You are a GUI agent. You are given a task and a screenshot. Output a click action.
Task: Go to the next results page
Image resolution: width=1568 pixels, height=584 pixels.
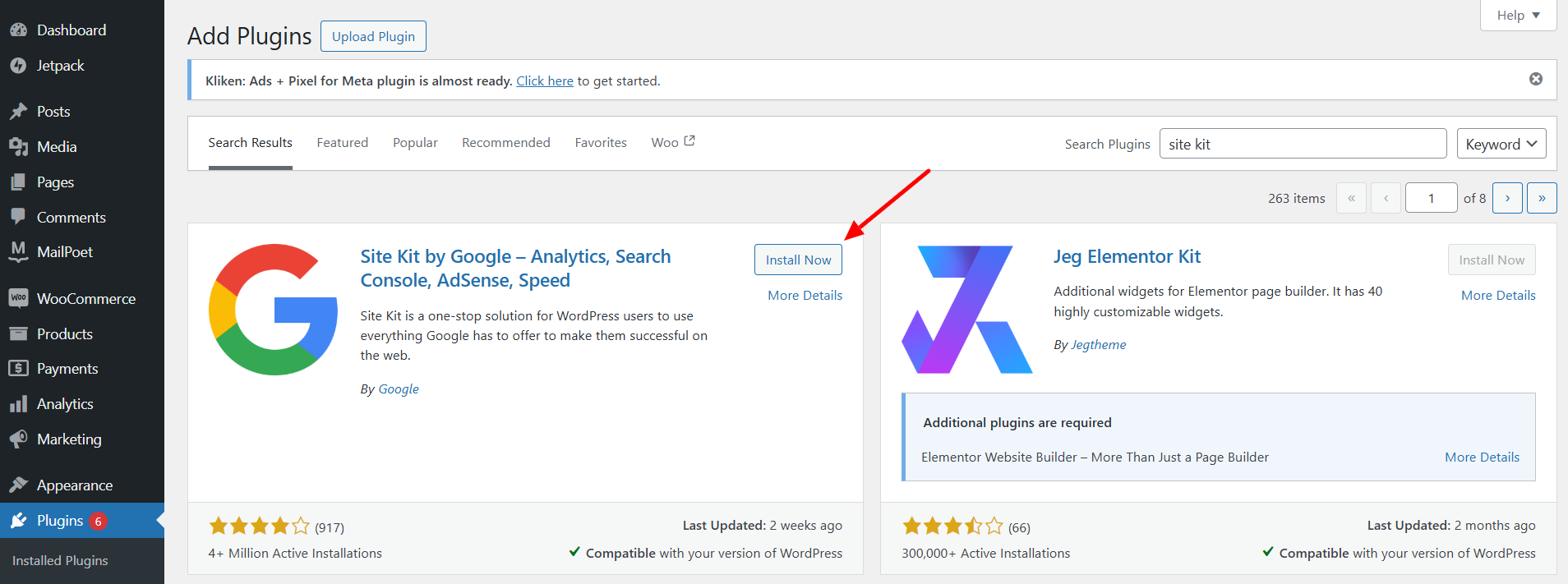click(x=1506, y=197)
